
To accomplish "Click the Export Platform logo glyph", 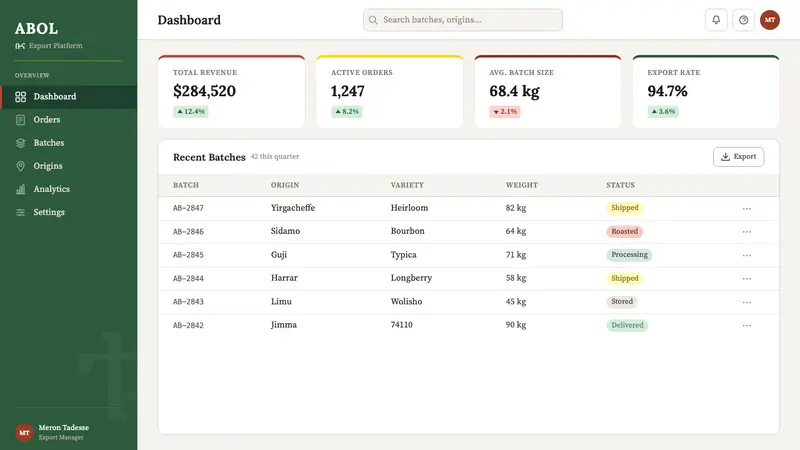I will click(20, 46).
